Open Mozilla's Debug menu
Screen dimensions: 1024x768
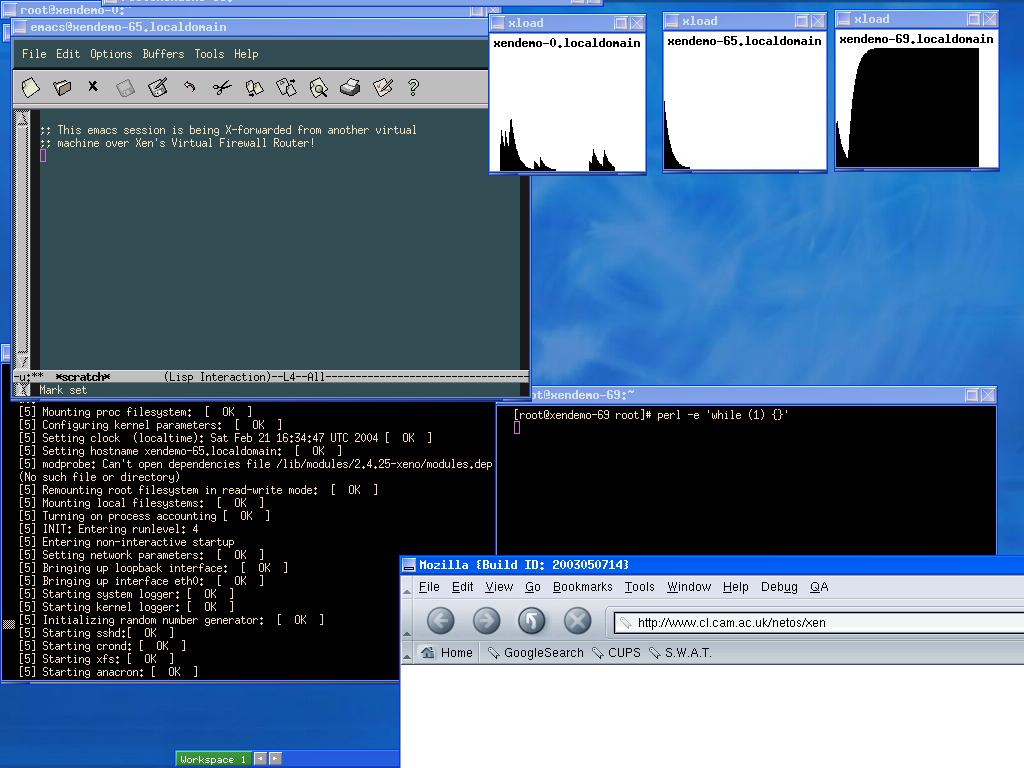click(x=779, y=586)
